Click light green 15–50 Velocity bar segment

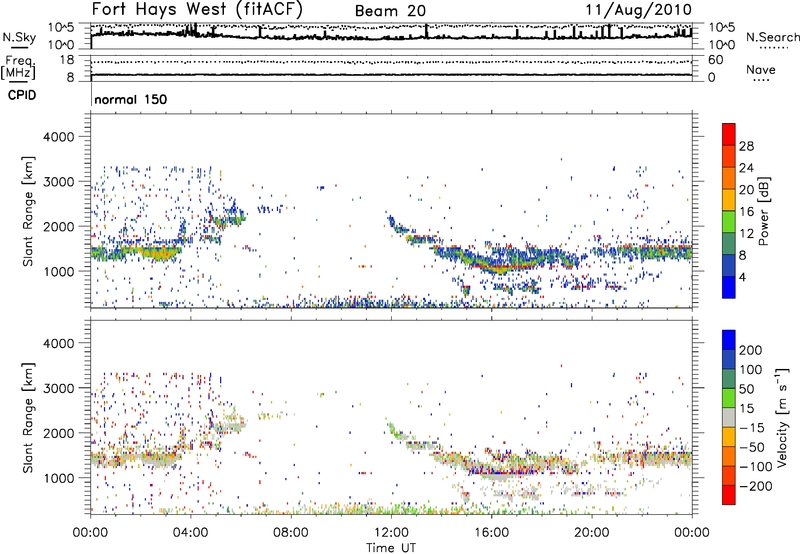point(729,398)
